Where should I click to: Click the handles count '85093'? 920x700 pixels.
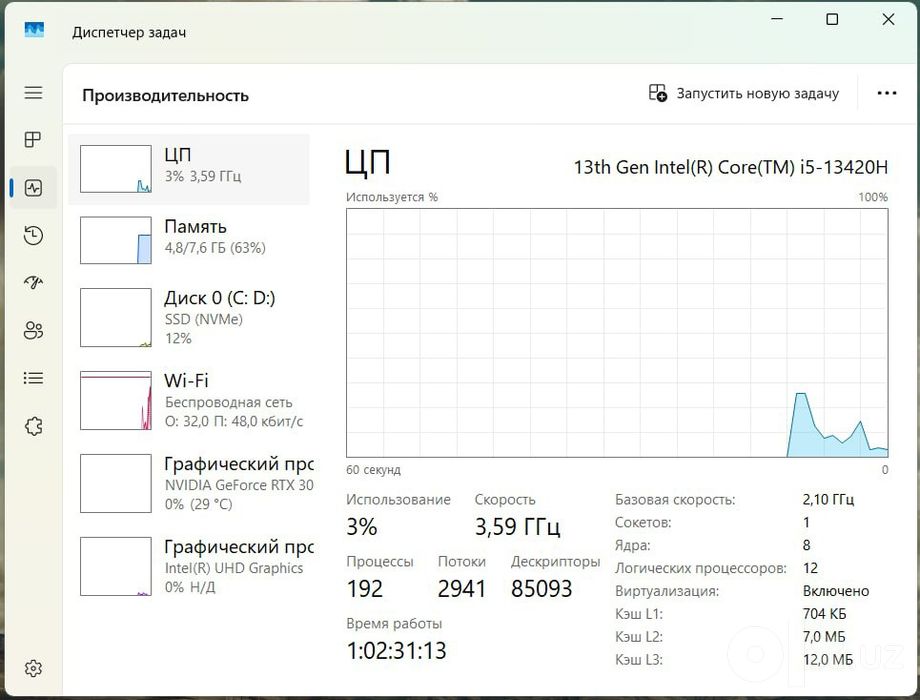coord(542,589)
